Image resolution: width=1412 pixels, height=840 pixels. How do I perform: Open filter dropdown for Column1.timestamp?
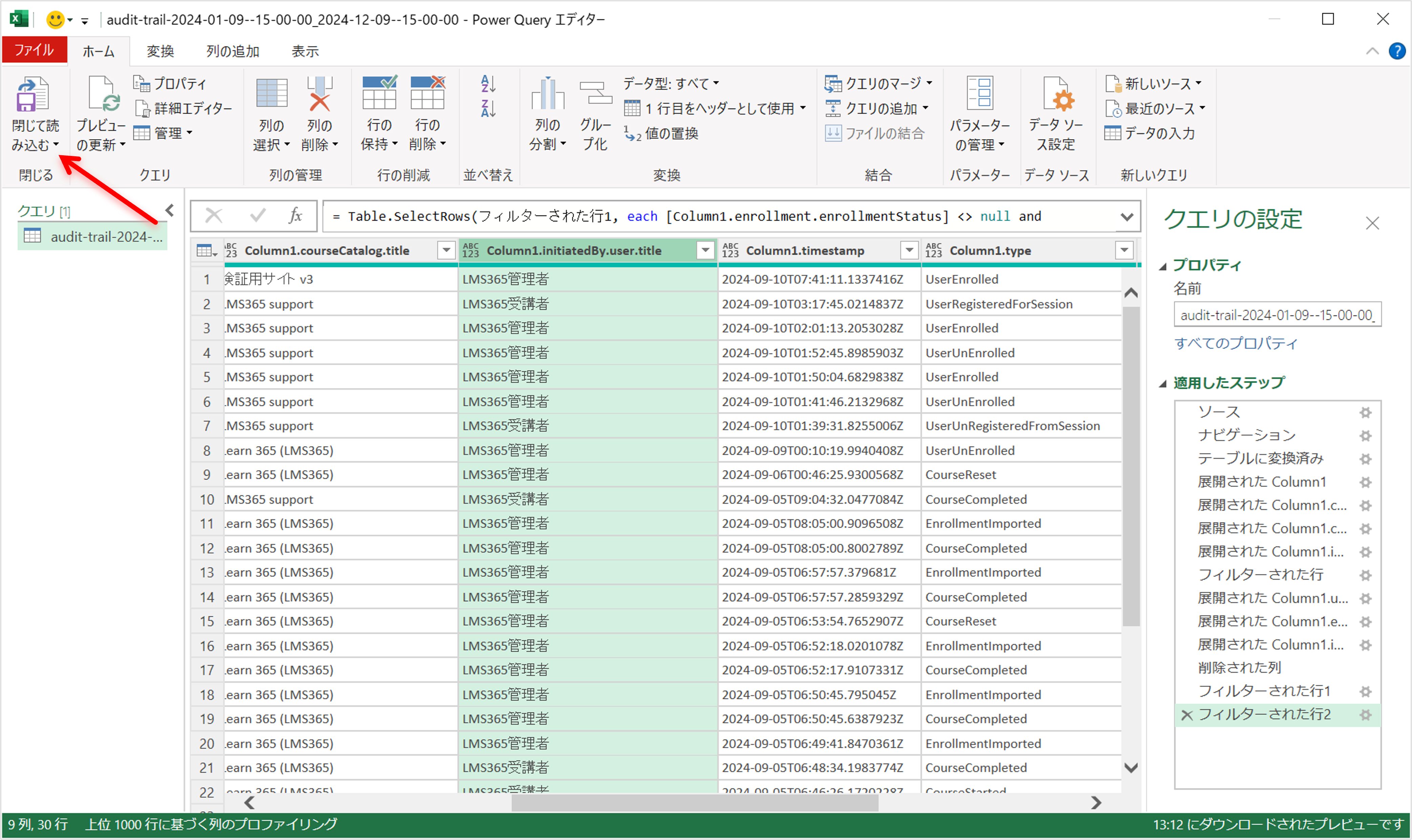click(909, 250)
